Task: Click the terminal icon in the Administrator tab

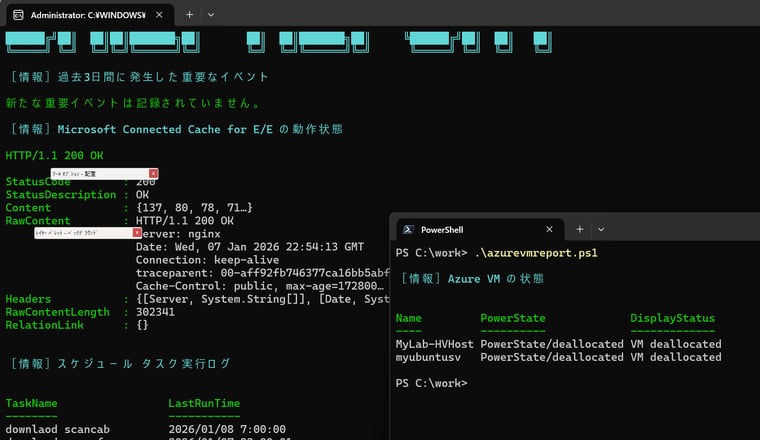Action: coord(18,15)
